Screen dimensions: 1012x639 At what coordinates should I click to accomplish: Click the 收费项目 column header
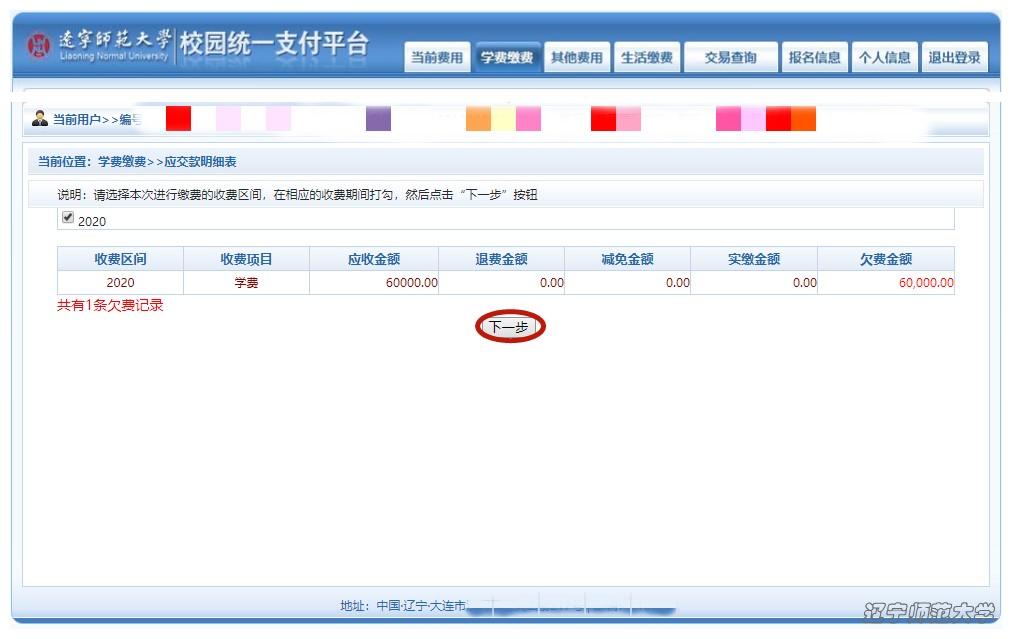(246, 259)
